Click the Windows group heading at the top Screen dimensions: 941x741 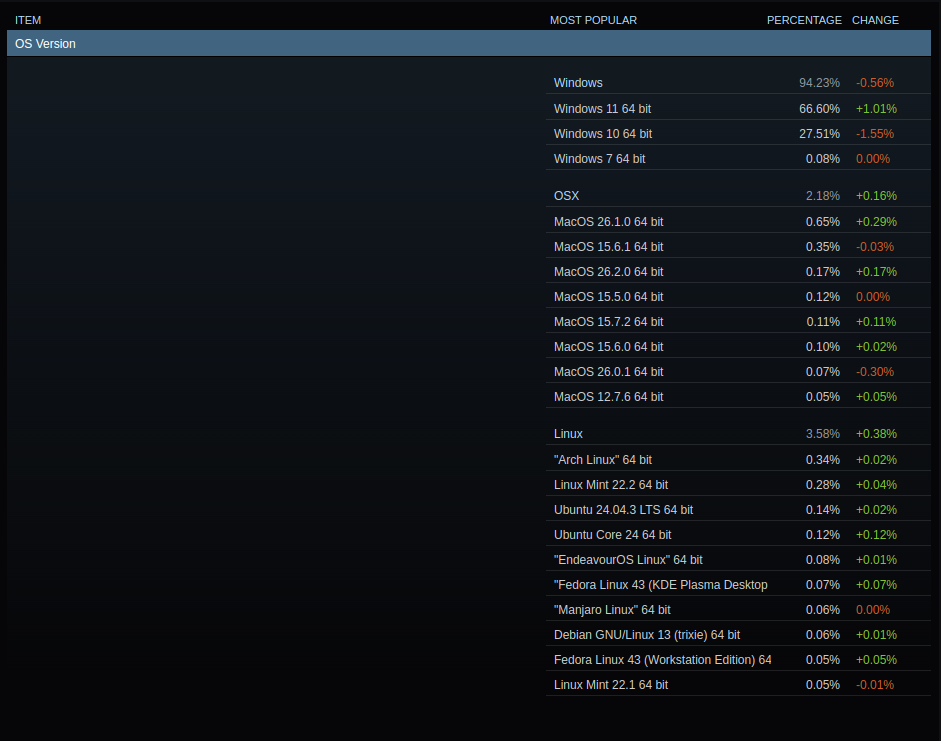tap(578, 83)
